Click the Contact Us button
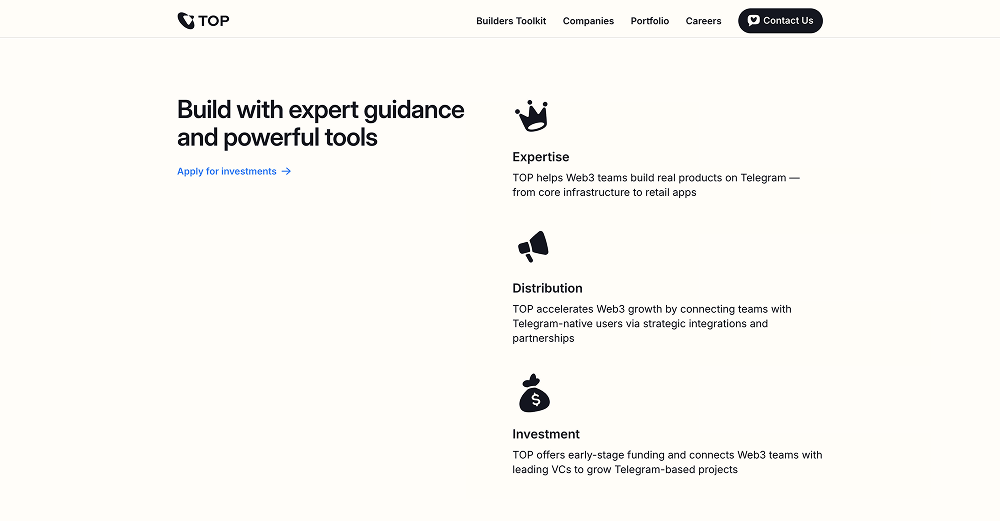 780,20
